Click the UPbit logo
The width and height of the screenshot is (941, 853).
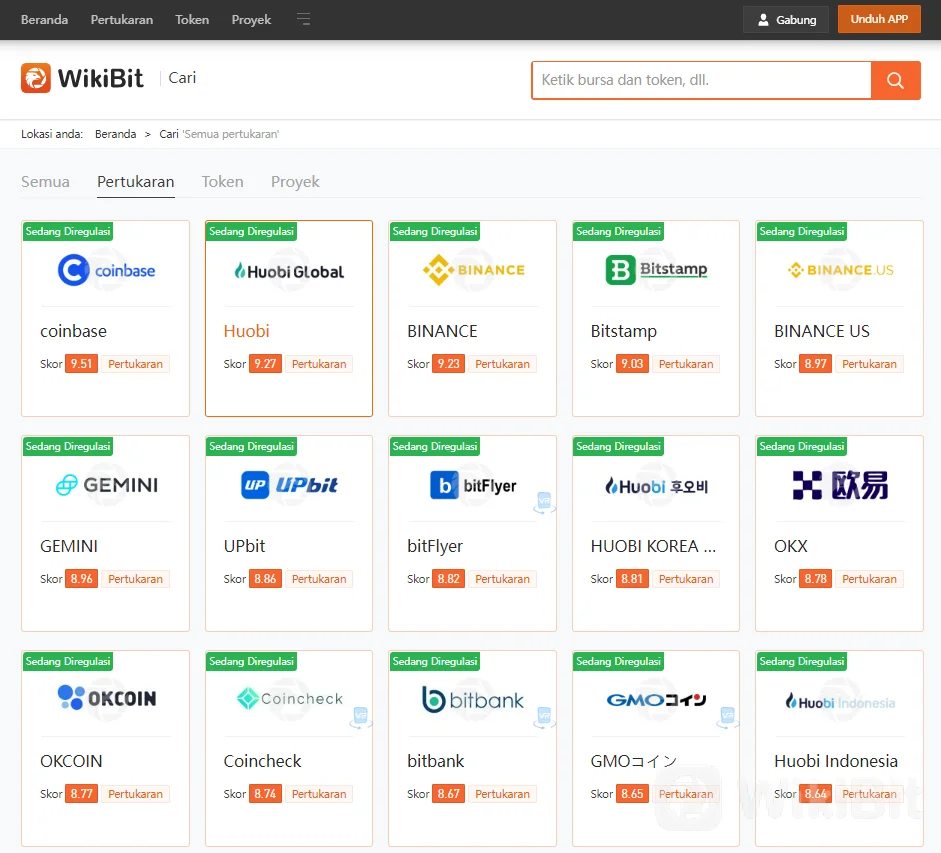pos(289,485)
